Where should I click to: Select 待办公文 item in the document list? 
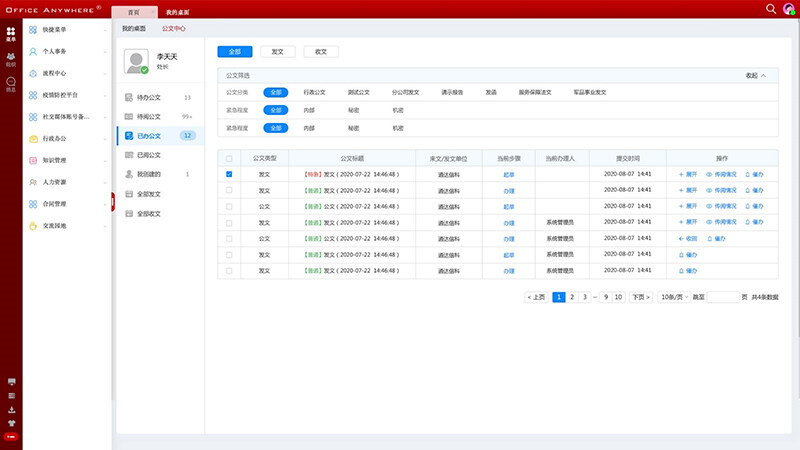(147, 98)
